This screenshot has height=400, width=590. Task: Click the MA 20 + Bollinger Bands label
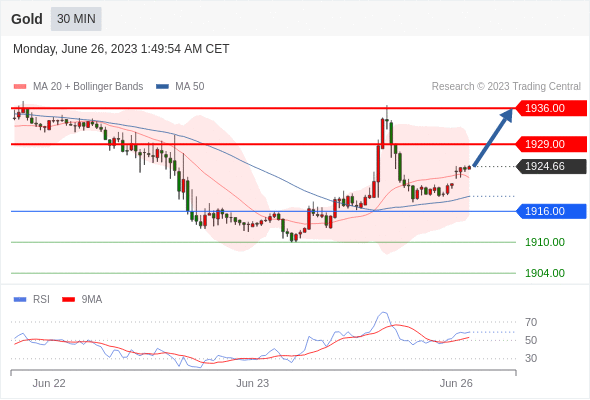point(88,87)
